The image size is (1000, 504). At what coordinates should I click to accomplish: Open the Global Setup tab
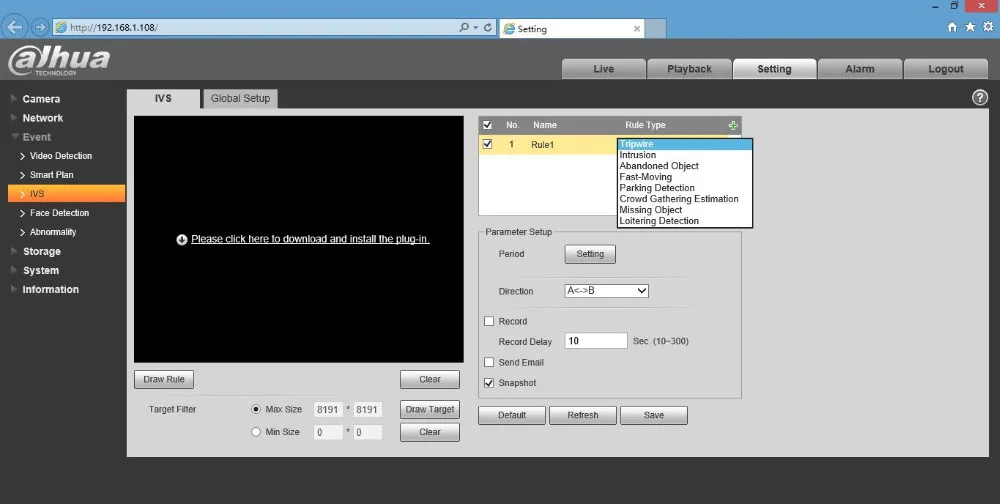[240, 98]
